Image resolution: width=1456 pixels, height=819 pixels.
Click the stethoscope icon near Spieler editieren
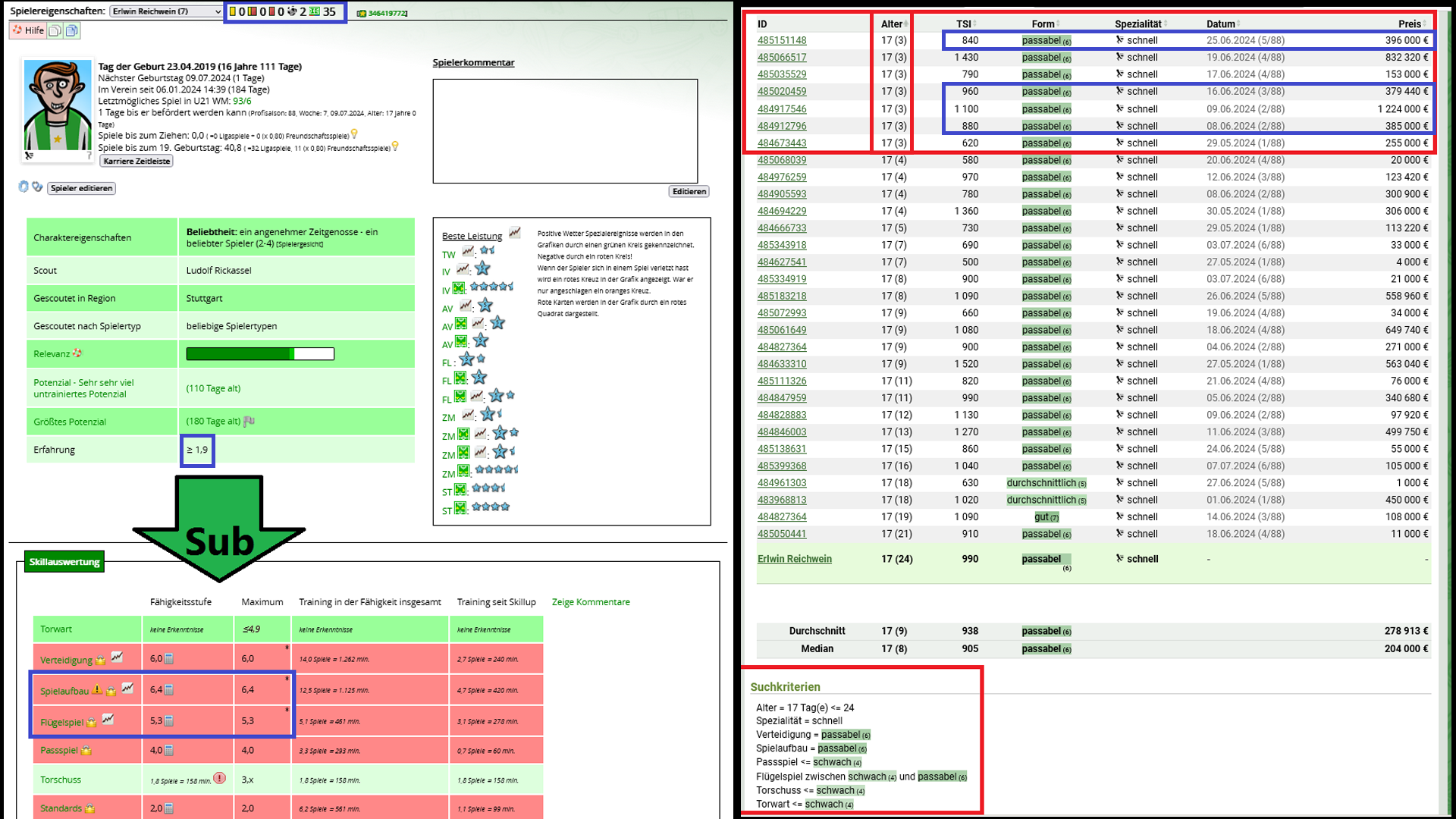coord(37,187)
